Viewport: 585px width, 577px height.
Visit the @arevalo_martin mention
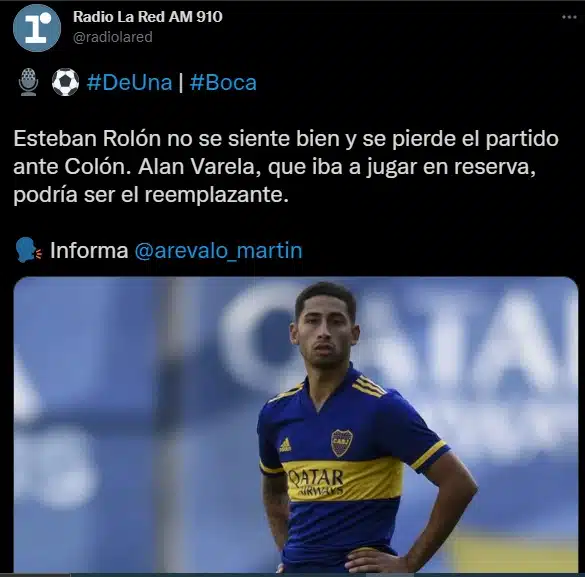pyautogui.click(x=218, y=250)
